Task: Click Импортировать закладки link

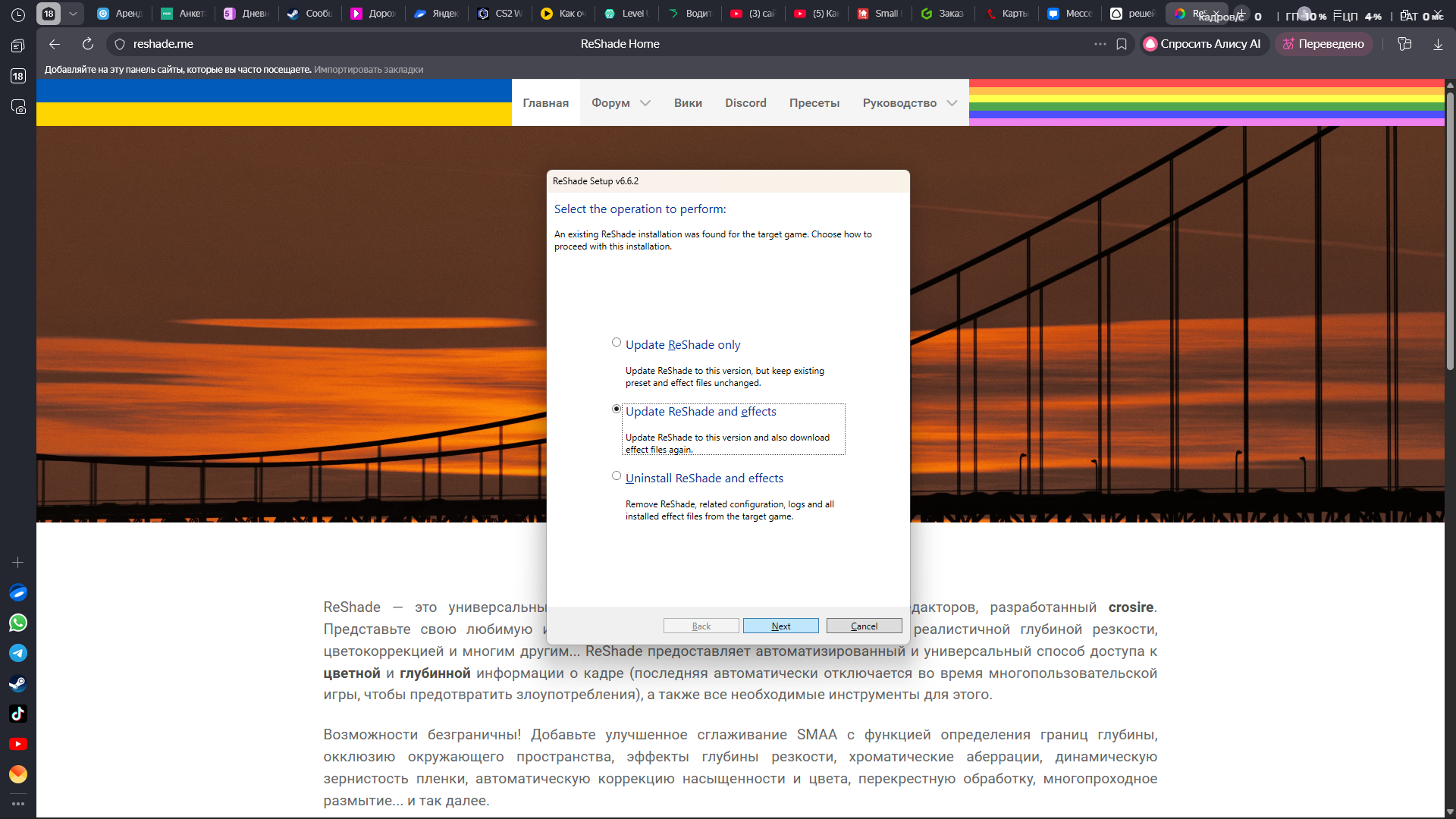Action: click(x=369, y=70)
